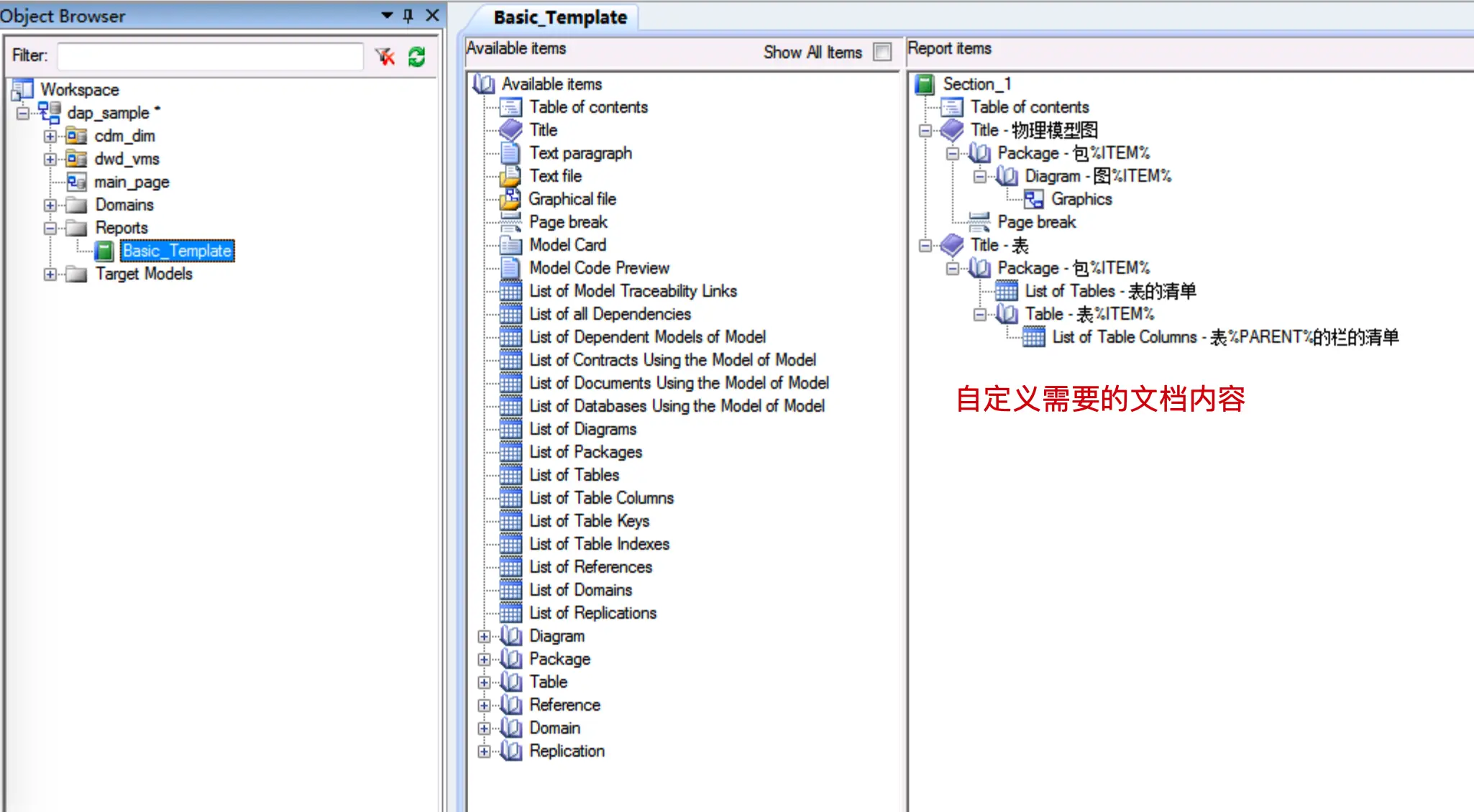Screen dimensions: 1474x812
Task: Select the Page break icon in Available items
Action: click(x=511, y=222)
